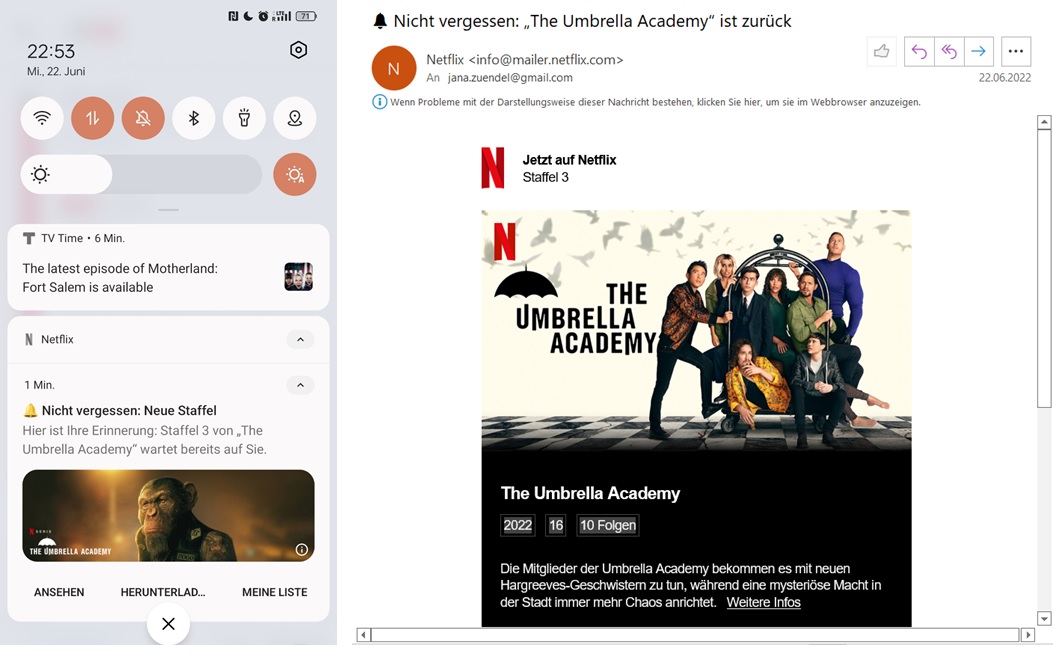Tap the X dismiss button below notifications
Viewport: 1053px width, 656px height.
pos(169,624)
